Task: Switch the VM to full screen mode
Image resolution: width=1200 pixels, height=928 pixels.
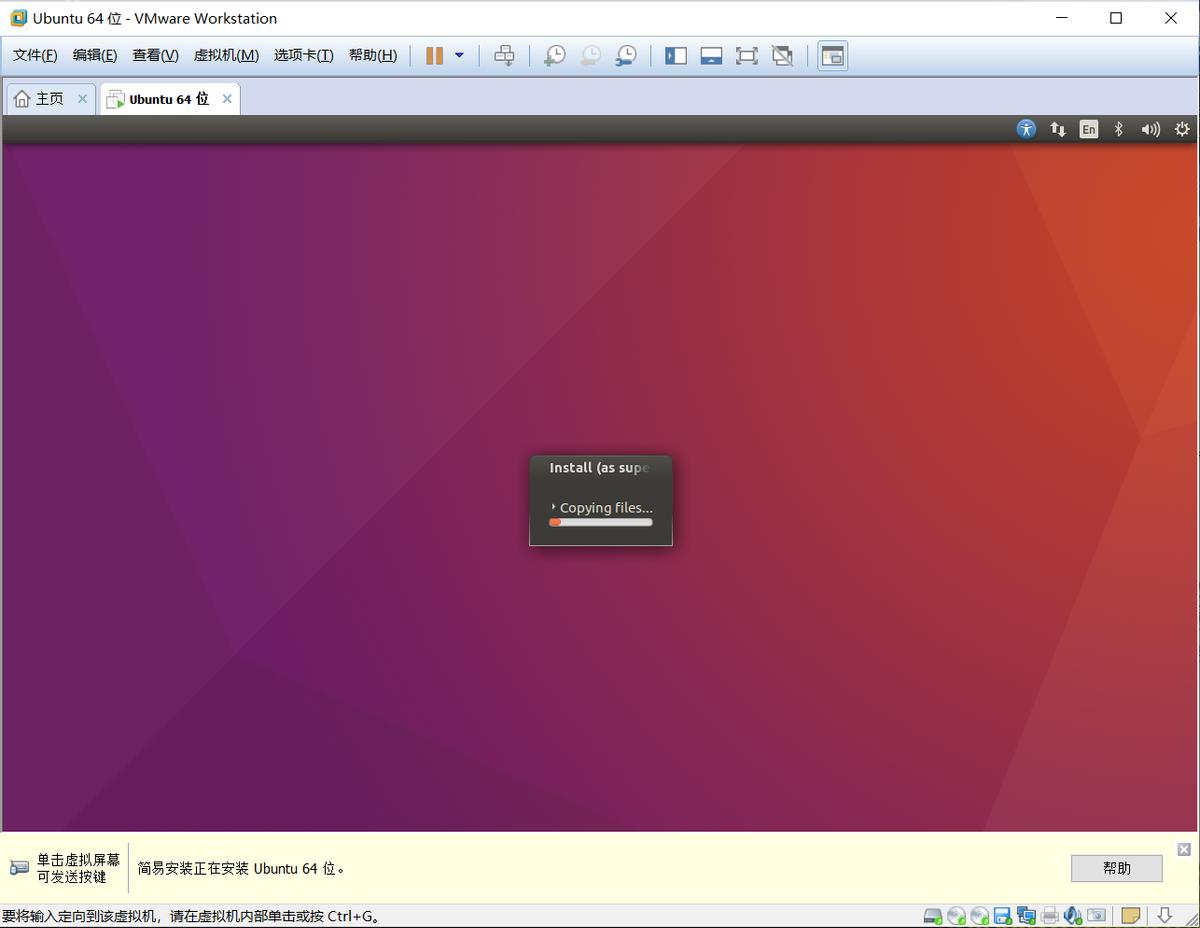Action: click(746, 55)
